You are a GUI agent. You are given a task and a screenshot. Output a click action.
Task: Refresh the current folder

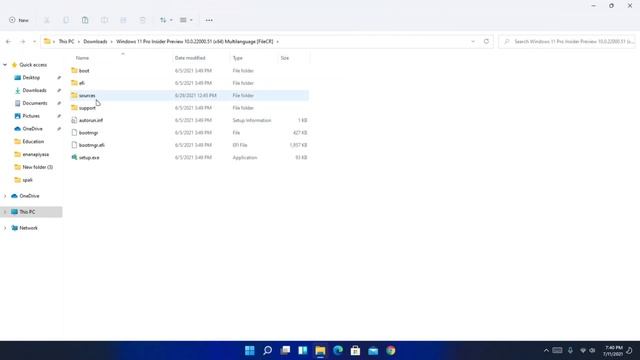(486, 42)
